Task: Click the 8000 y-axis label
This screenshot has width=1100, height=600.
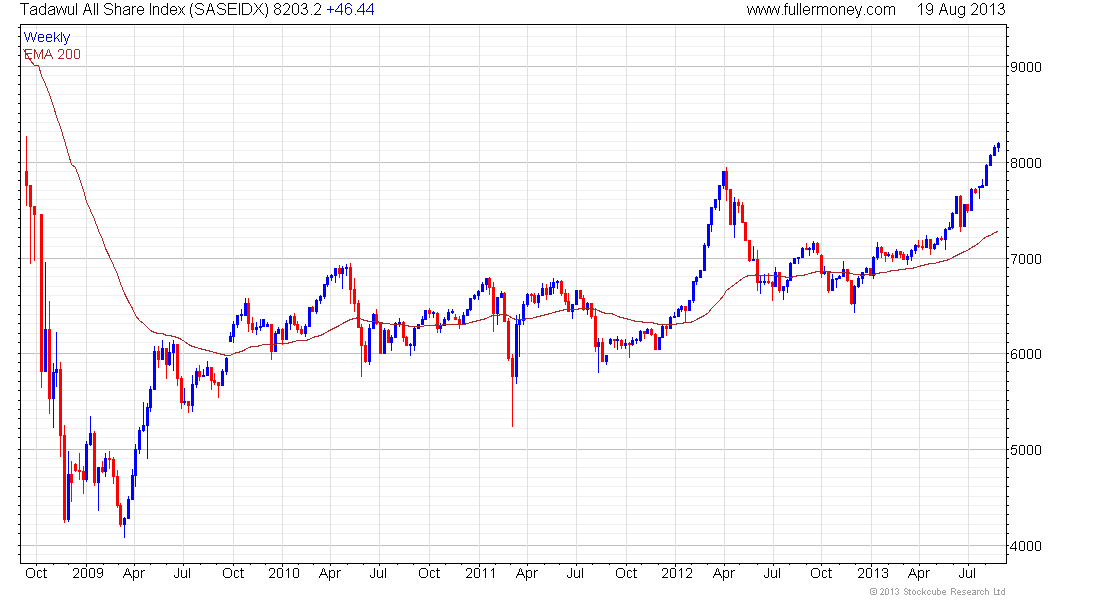Action: click(1026, 163)
